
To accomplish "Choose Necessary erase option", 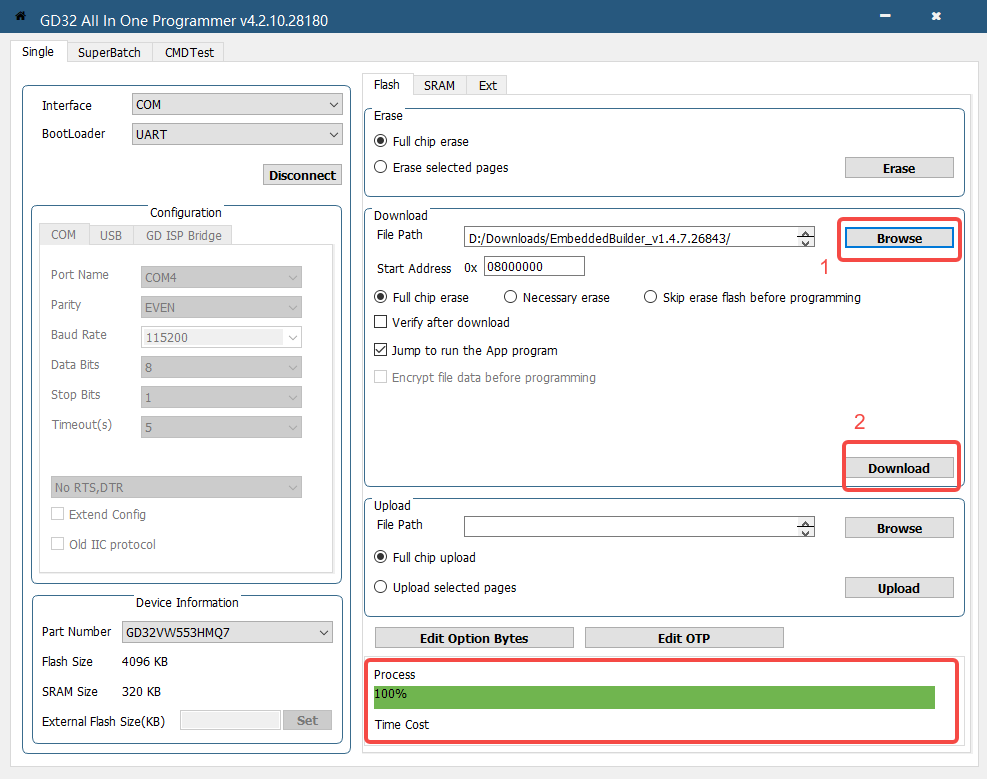I will coord(511,297).
